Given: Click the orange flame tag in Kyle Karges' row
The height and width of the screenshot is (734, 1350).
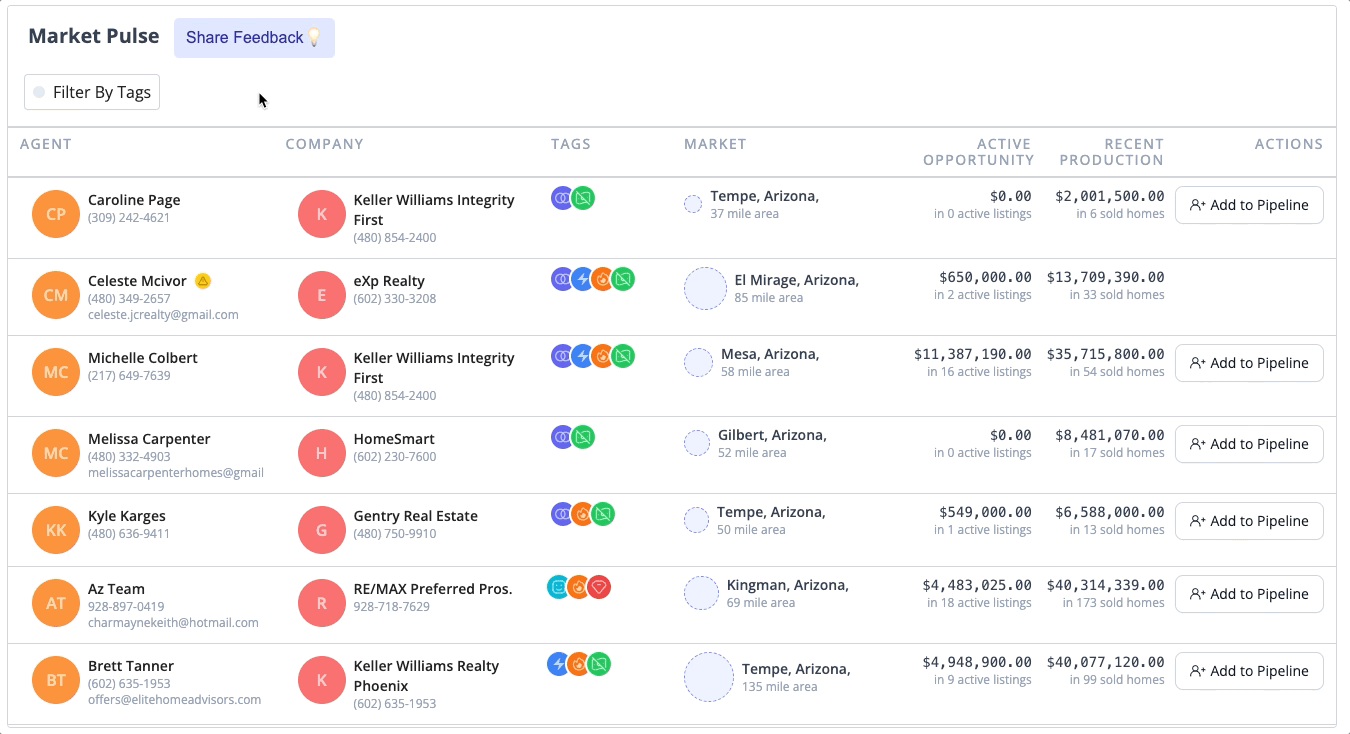Looking at the screenshot, I should (x=581, y=514).
